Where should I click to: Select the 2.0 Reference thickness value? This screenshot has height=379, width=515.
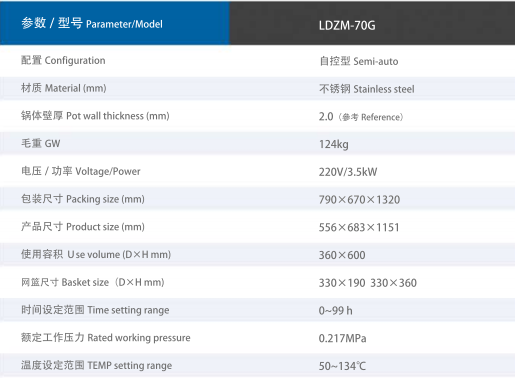point(361,117)
